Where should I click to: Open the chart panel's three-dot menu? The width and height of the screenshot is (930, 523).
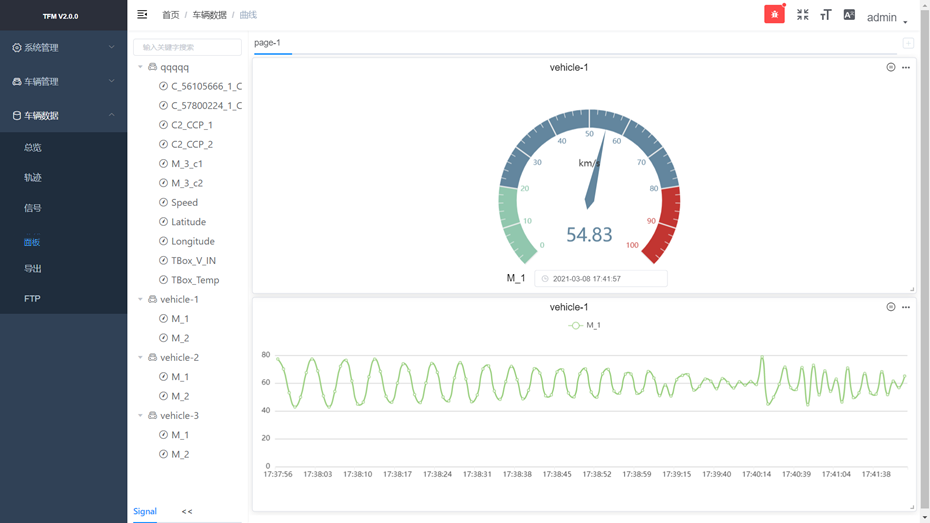pyautogui.click(x=906, y=307)
